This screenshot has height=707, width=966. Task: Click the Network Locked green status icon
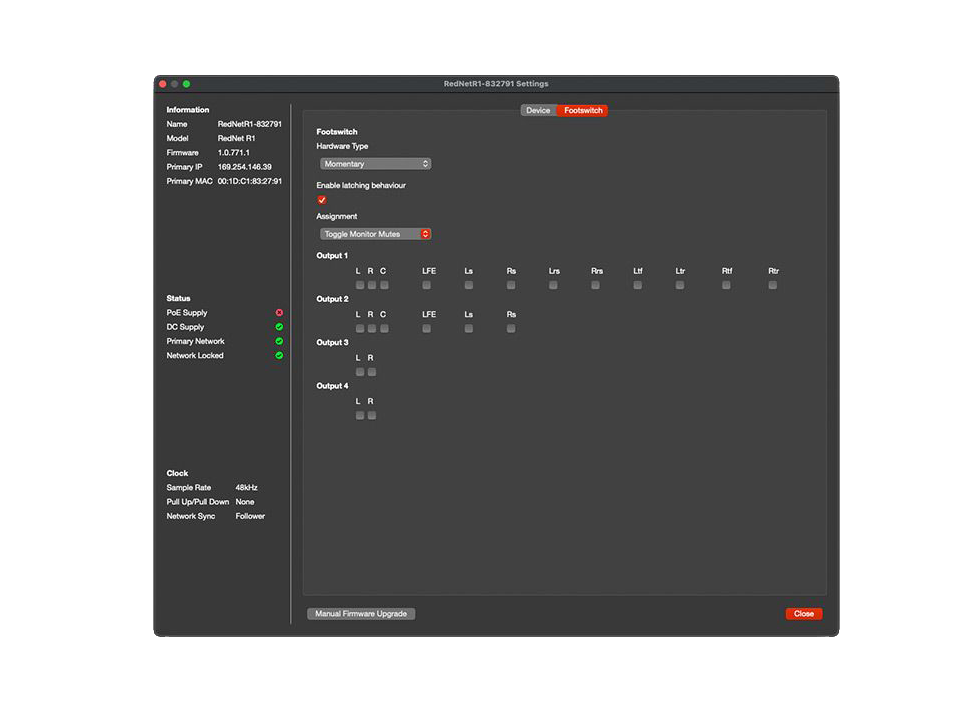click(279, 356)
